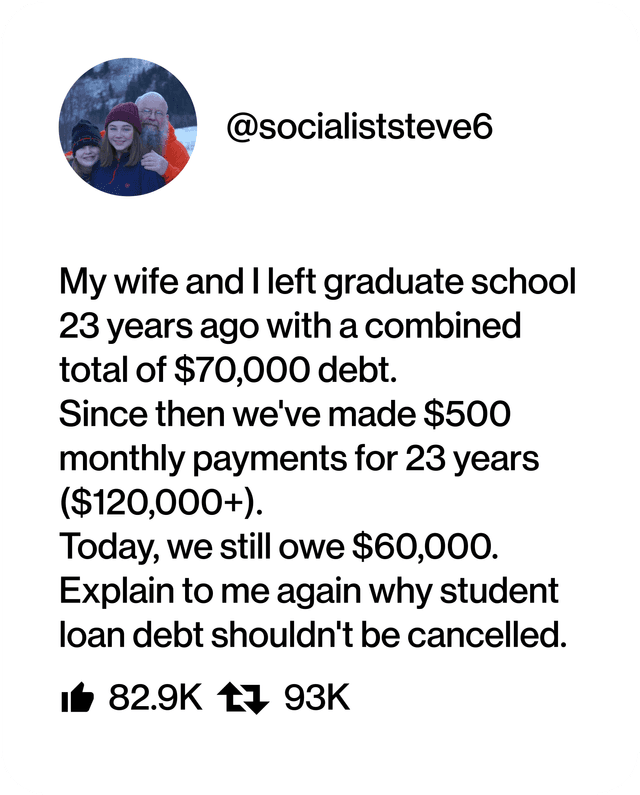Open the @socialiststeve6 profile link

point(359,127)
